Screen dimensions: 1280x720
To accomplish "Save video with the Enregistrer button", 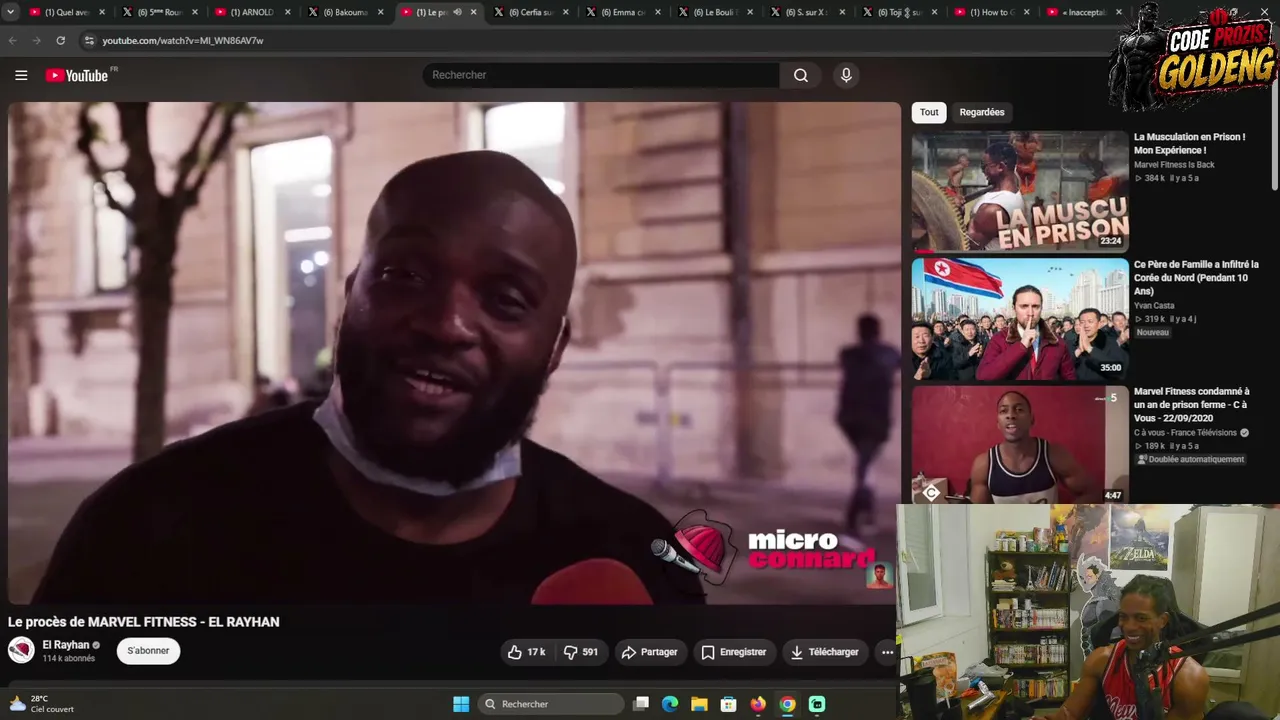I will point(734,652).
